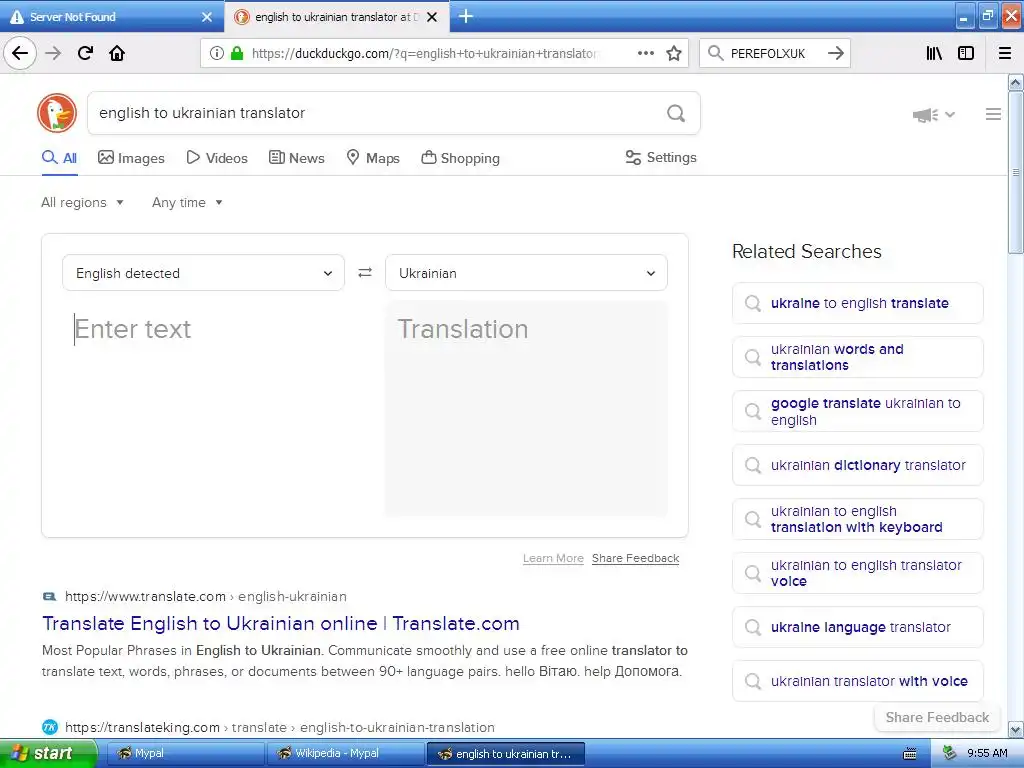Open search Settings

(661, 157)
